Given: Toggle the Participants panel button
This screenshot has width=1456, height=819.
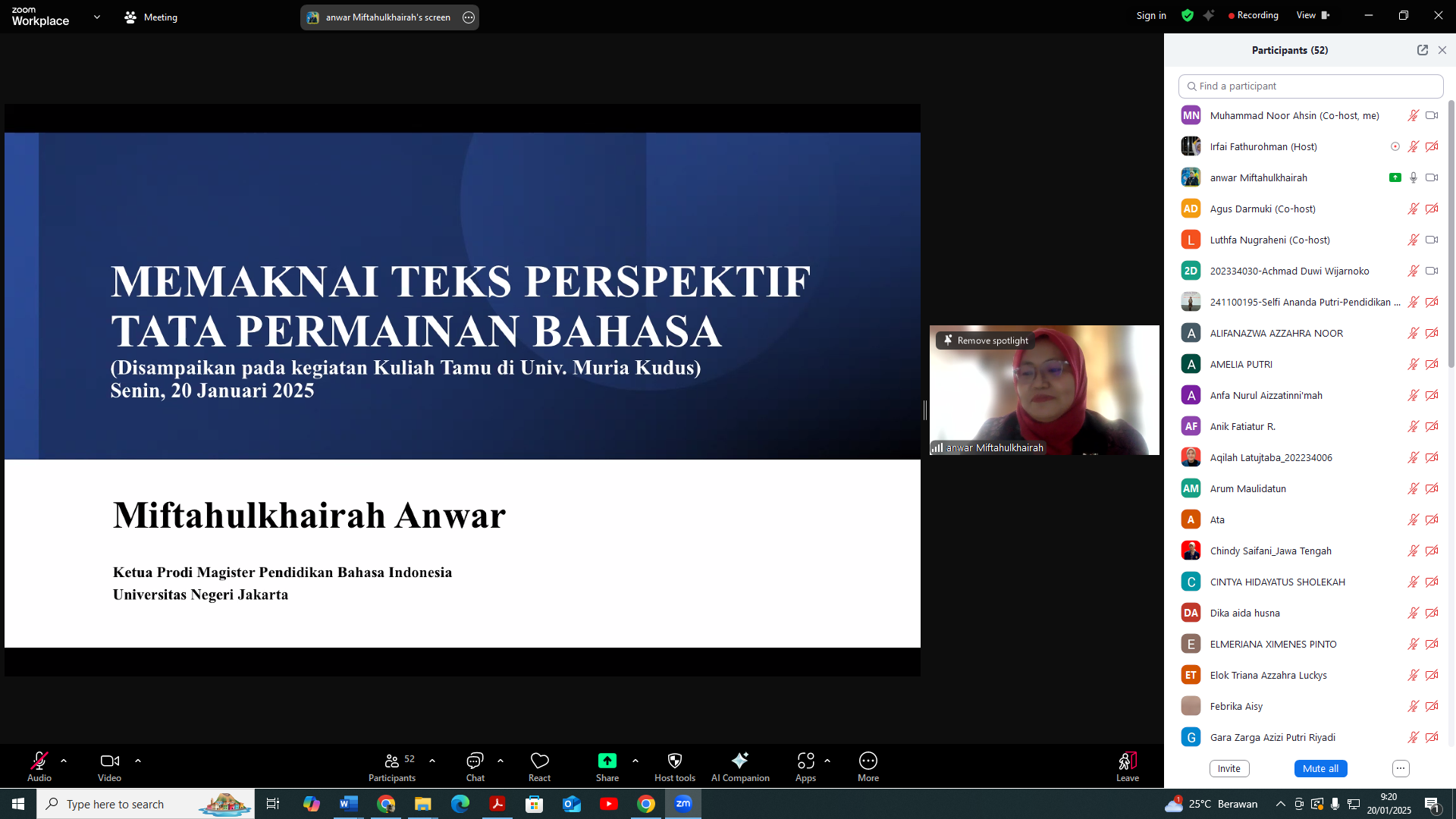Looking at the screenshot, I should [392, 767].
